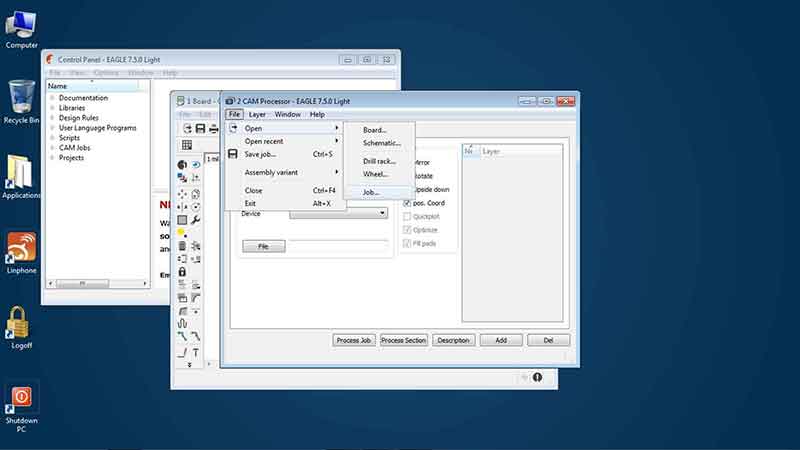This screenshot has height=450, width=800.
Task: Click the Process Job button
Action: pos(354,340)
